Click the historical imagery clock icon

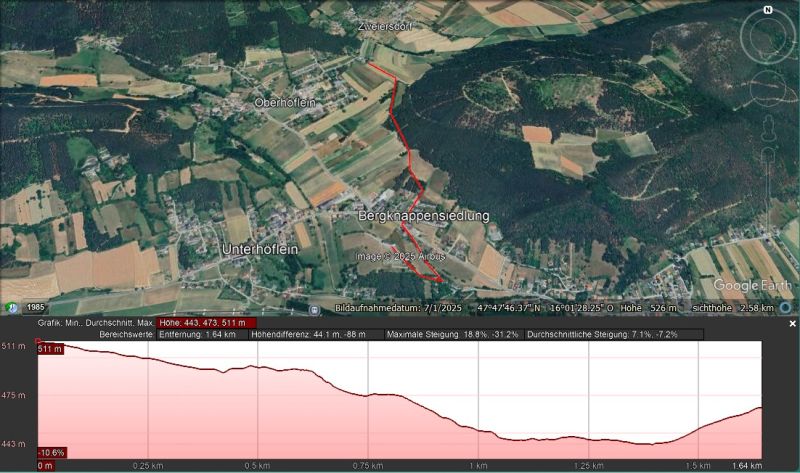12,308
